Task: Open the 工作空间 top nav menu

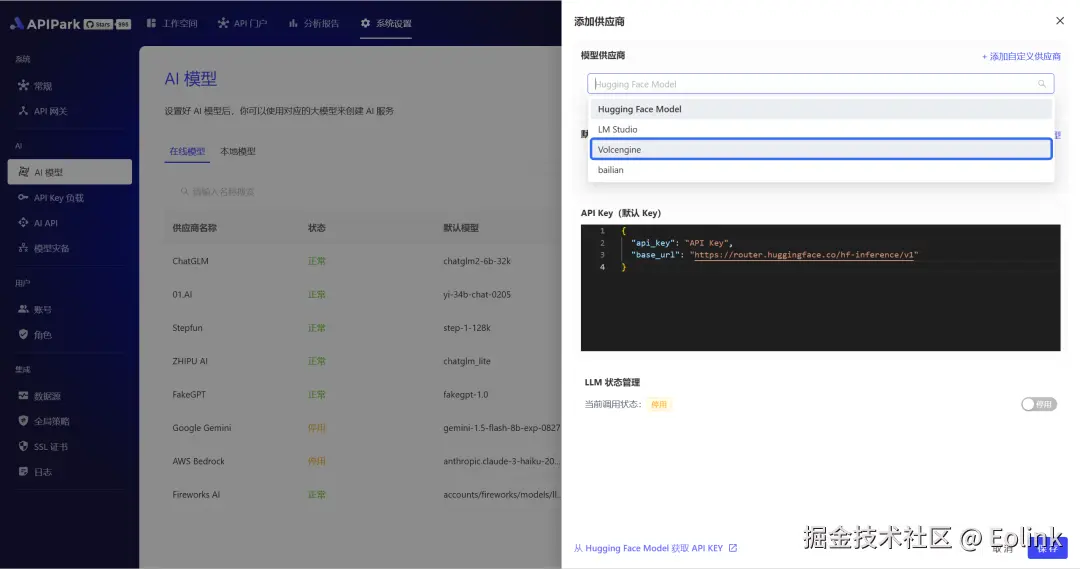Action: [x=172, y=23]
